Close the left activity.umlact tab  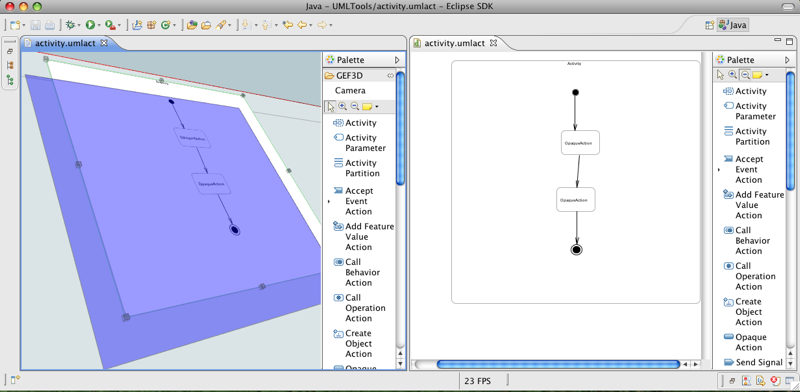[104, 43]
